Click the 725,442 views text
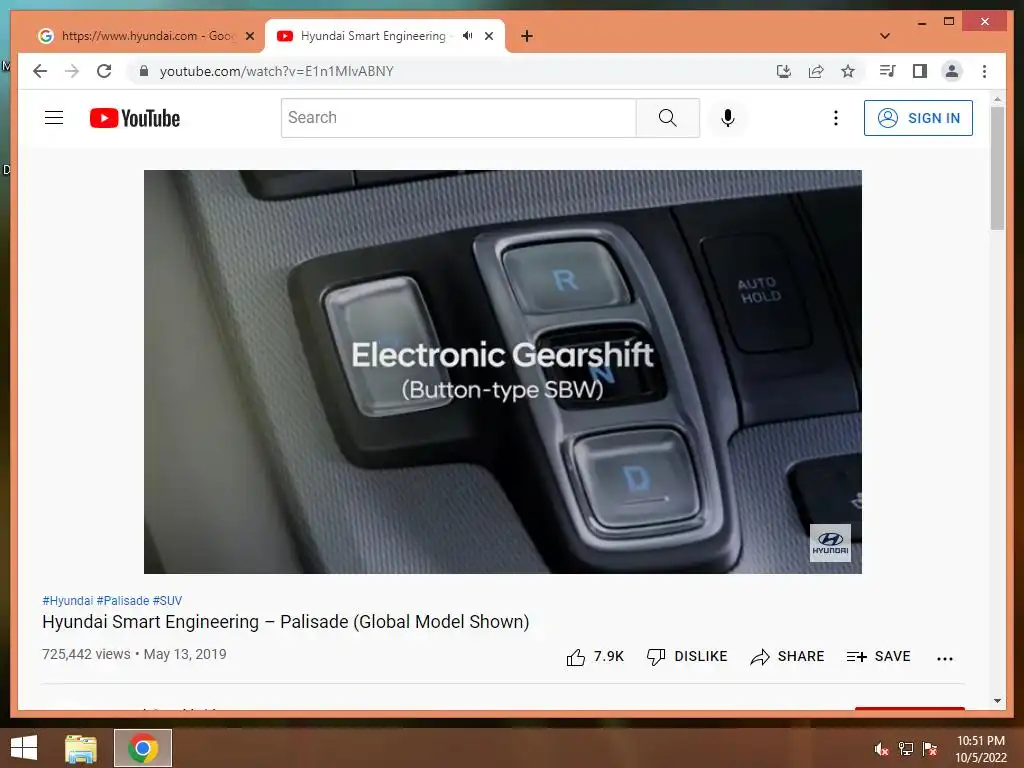The image size is (1024, 768). [86, 654]
